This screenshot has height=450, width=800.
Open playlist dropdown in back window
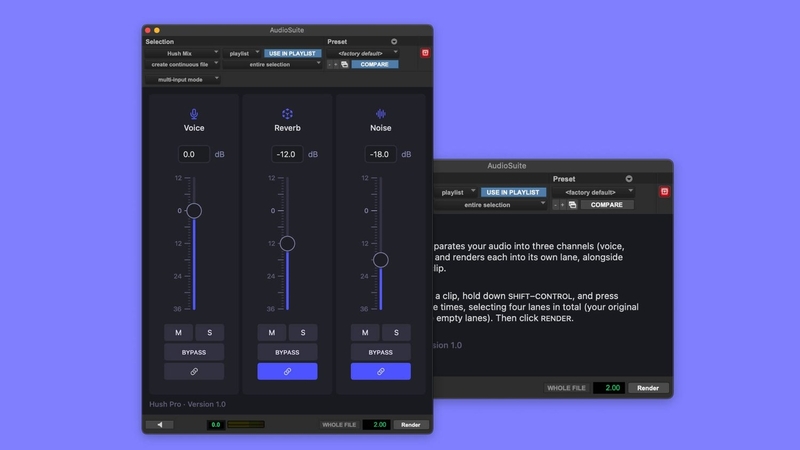coord(455,192)
